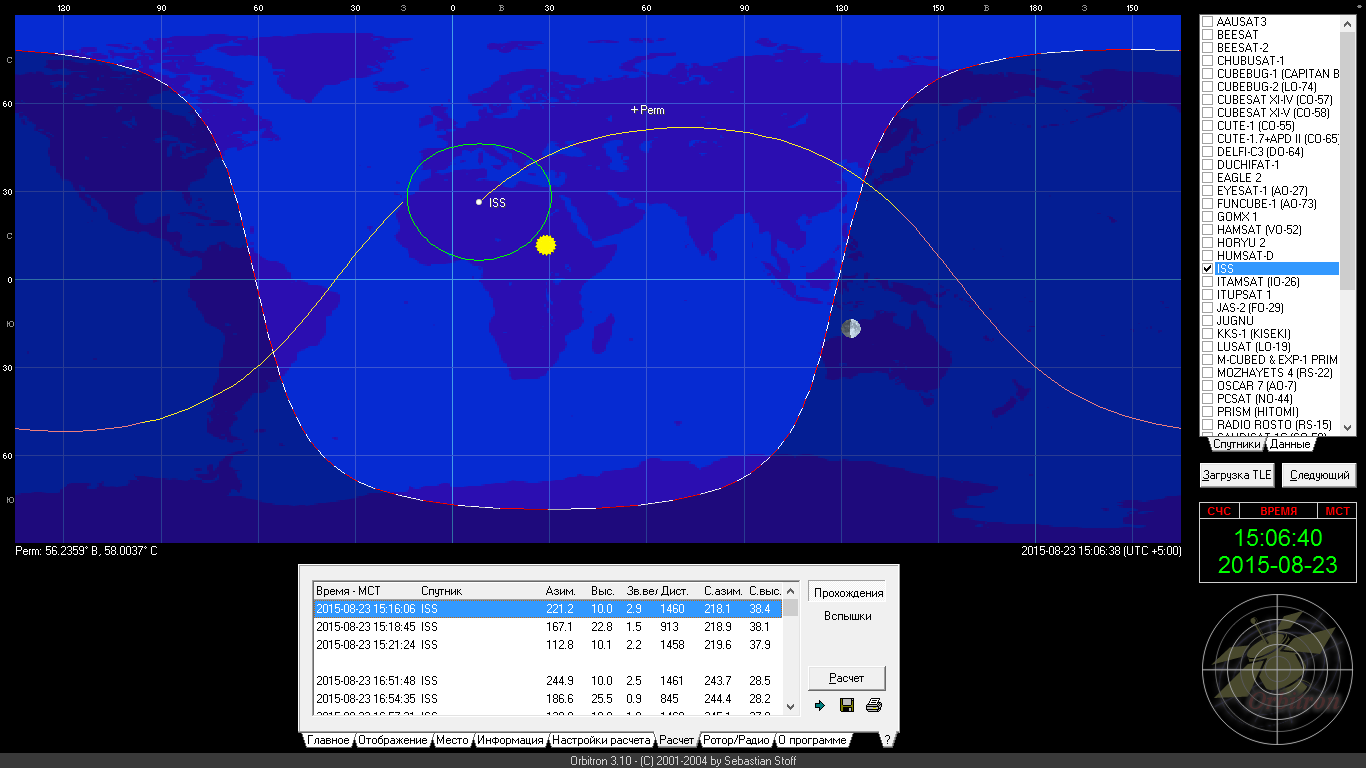The width and height of the screenshot is (1366, 768).
Task: Tick the AAUSAT3 satellite checkbox
Action: 1208,22
